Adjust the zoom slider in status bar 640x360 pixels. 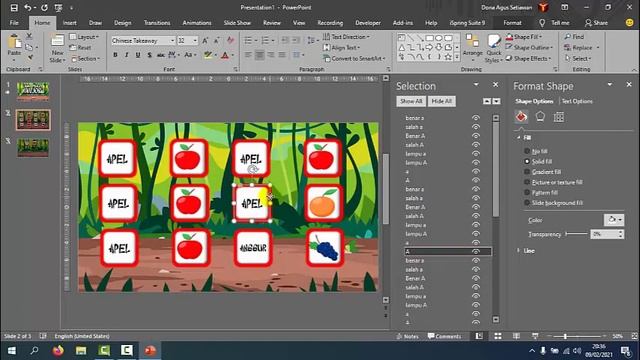(576, 336)
